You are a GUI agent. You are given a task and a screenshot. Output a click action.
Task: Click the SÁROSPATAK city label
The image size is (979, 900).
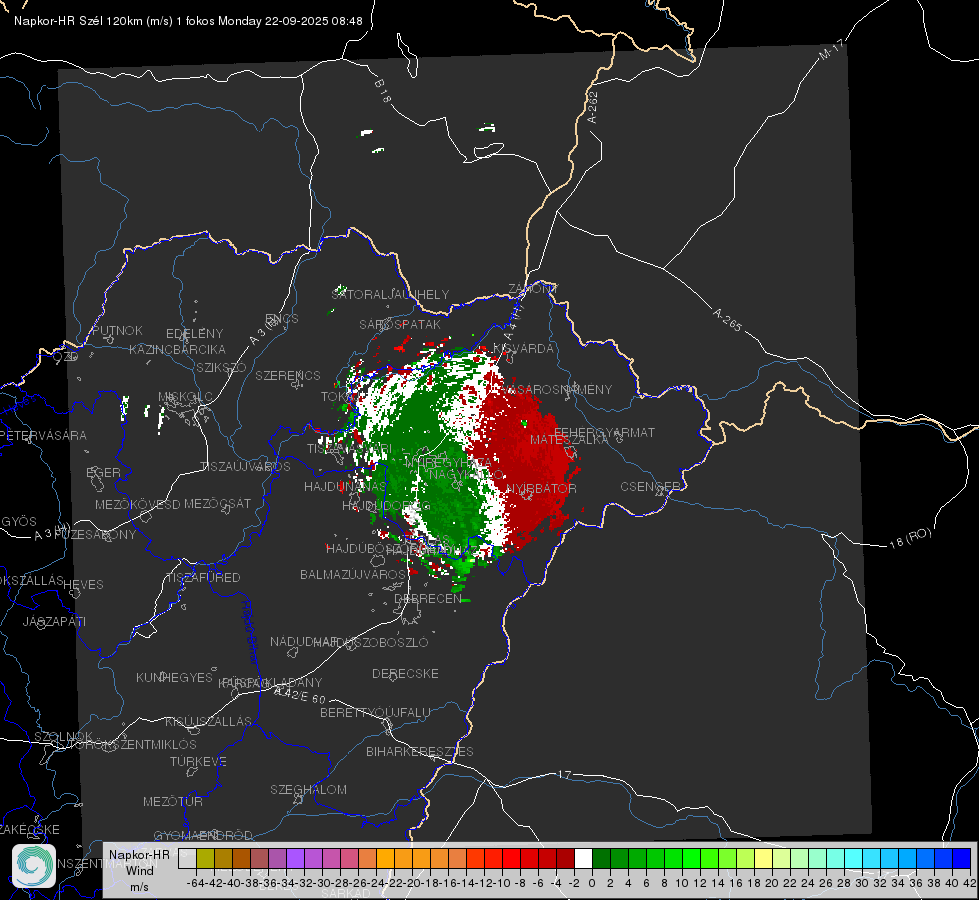pos(400,324)
